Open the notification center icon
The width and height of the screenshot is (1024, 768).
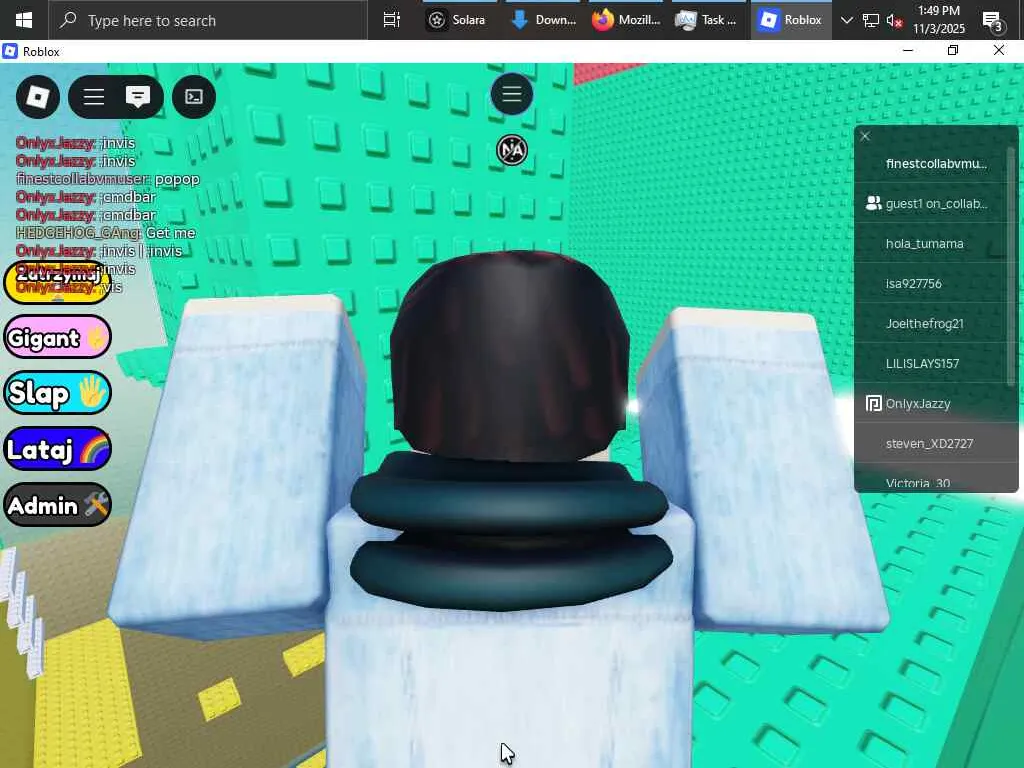pyautogui.click(x=993, y=22)
